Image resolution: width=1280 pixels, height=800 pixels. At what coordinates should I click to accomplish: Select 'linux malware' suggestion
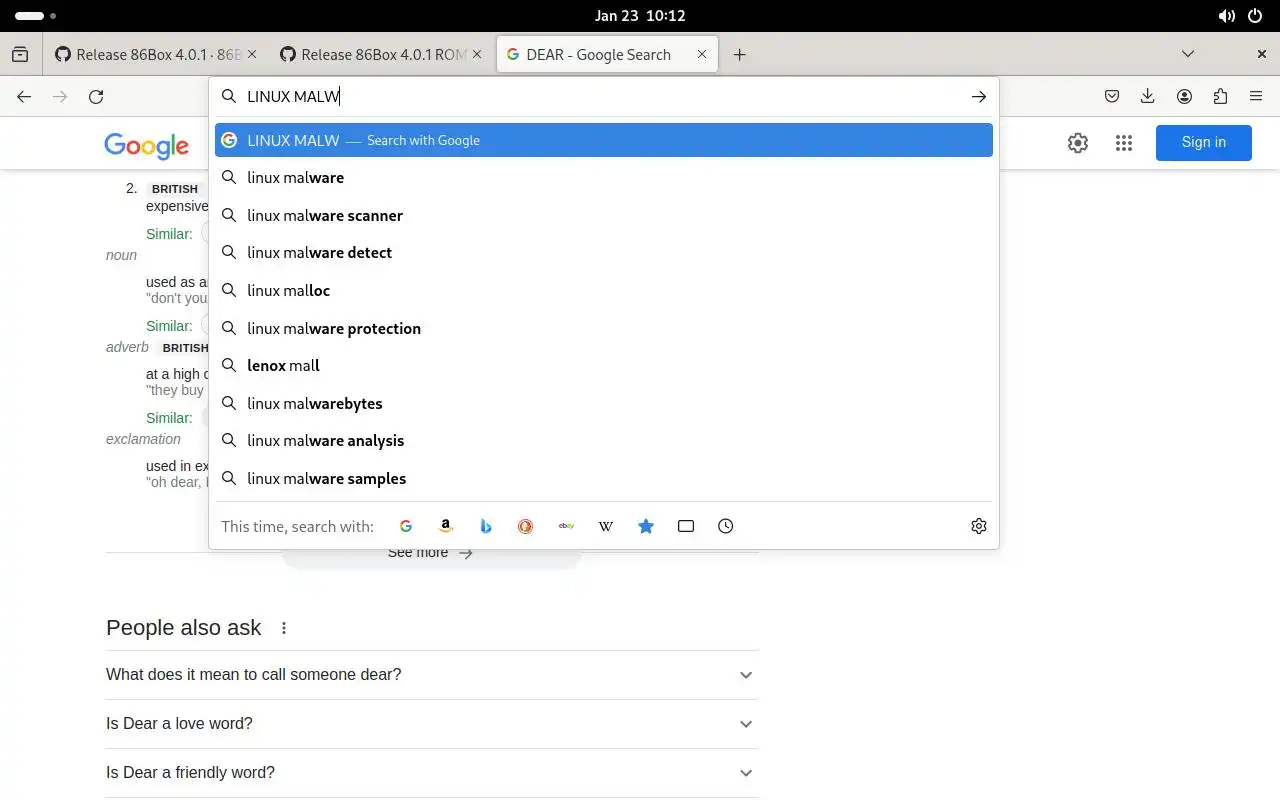(604, 178)
